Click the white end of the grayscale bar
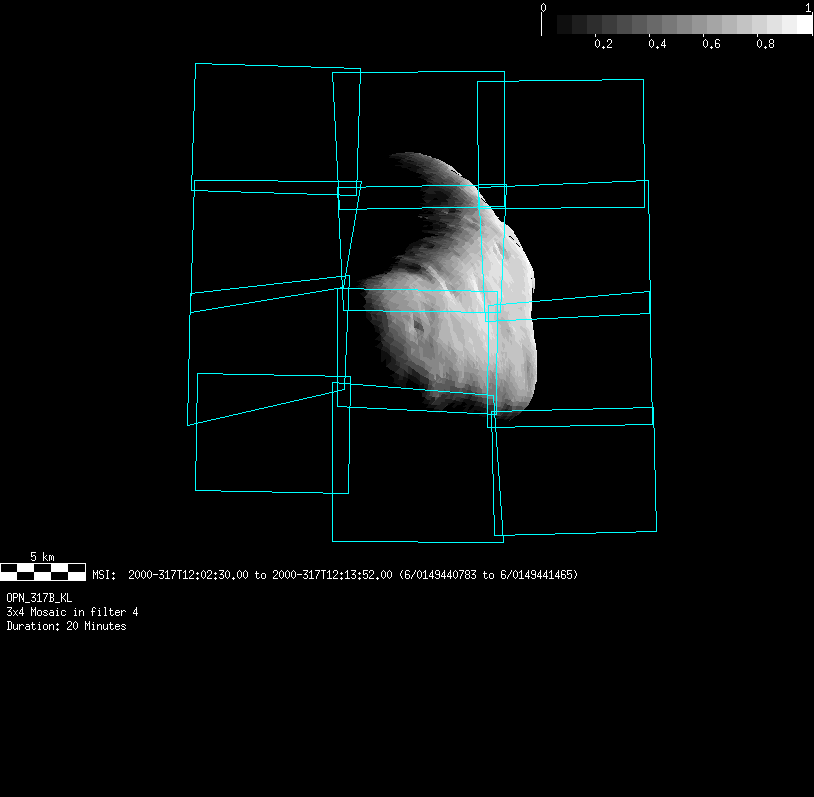The width and height of the screenshot is (814, 797). [x=802, y=25]
